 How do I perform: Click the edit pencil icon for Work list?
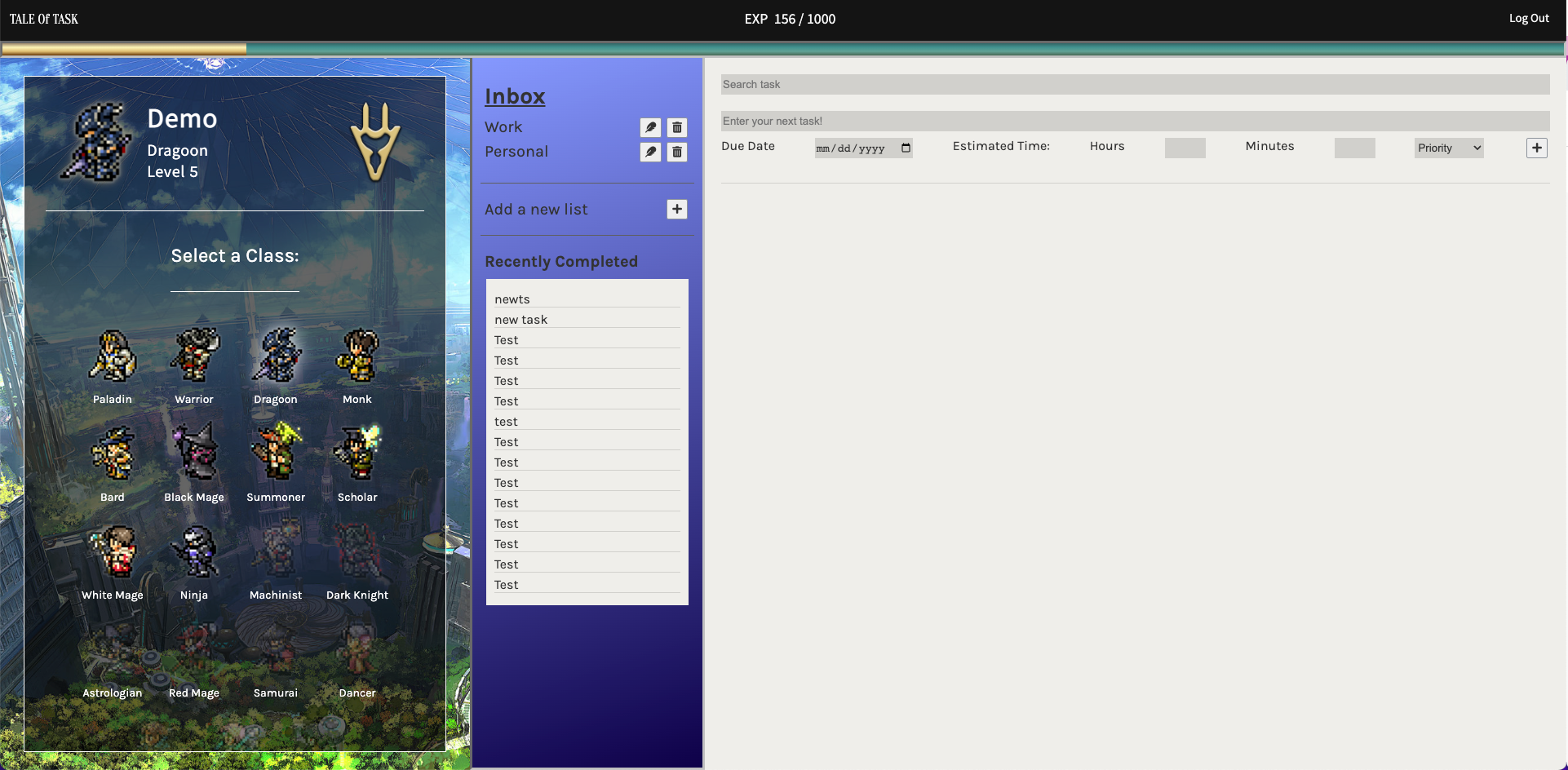(650, 127)
